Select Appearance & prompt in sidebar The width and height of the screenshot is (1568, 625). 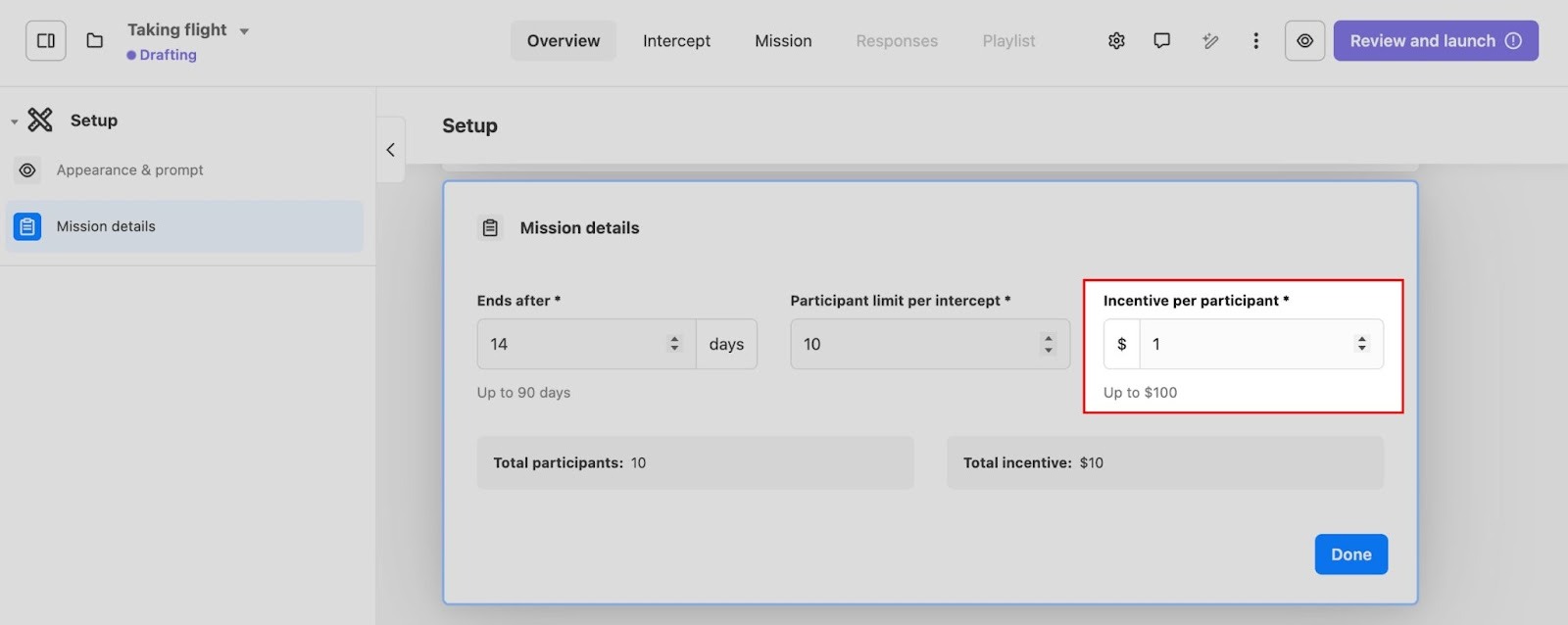[x=130, y=170]
